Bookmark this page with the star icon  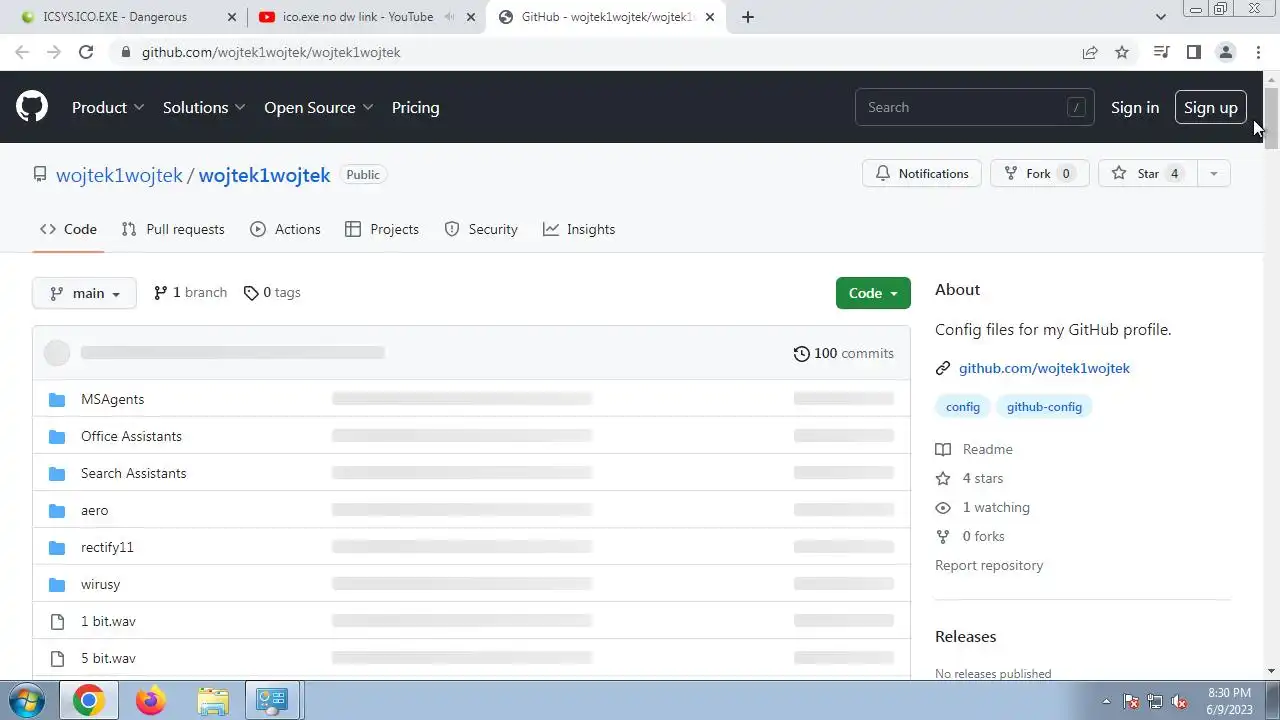coord(1122,52)
